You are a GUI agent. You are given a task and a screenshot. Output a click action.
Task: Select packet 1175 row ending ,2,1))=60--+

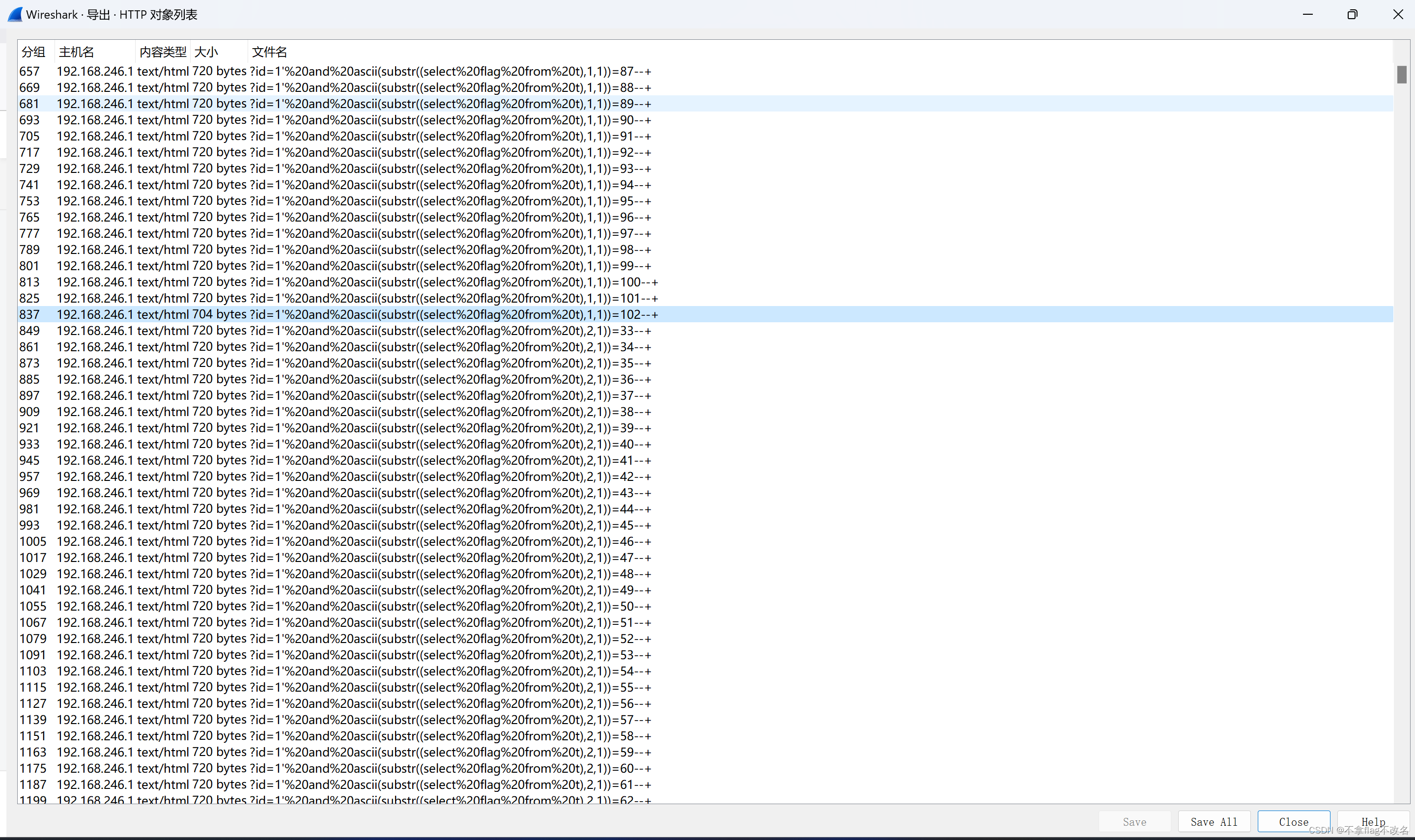pyautogui.click(x=705, y=769)
